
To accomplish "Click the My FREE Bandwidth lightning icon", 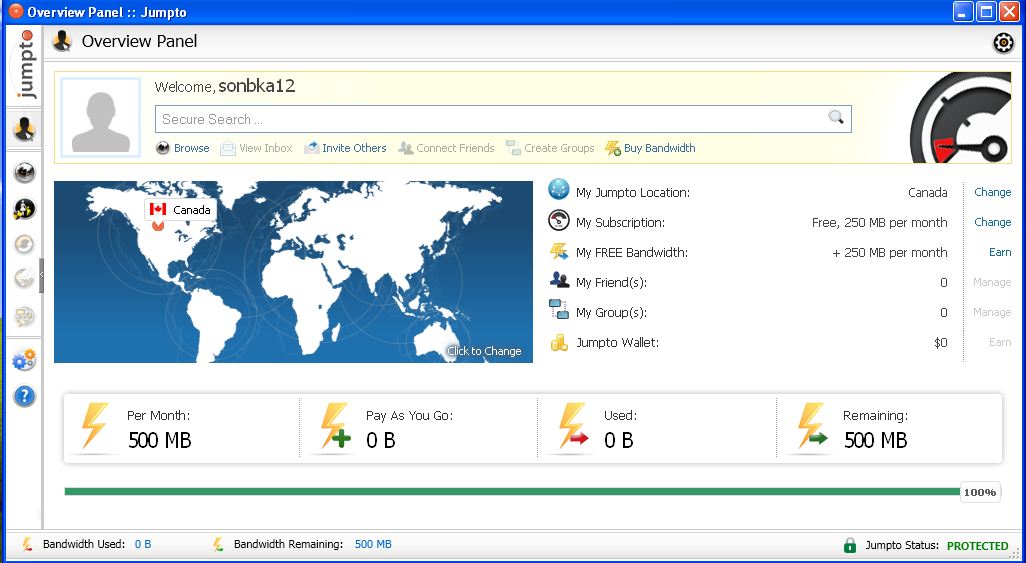I will [x=559, y=251].
